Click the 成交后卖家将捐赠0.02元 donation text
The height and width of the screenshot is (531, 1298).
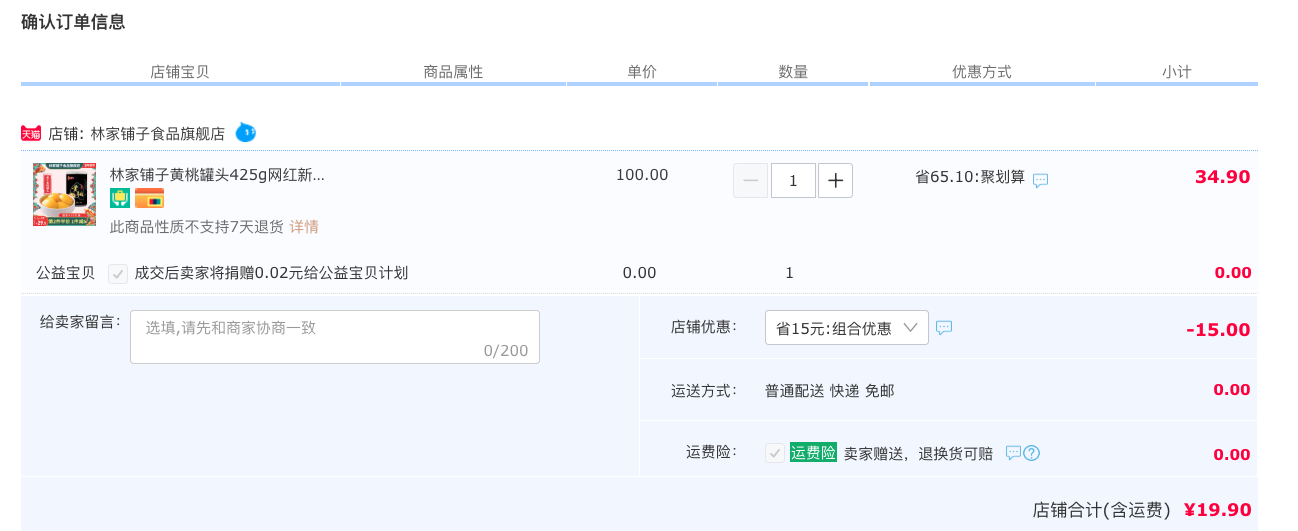[271, 273]
